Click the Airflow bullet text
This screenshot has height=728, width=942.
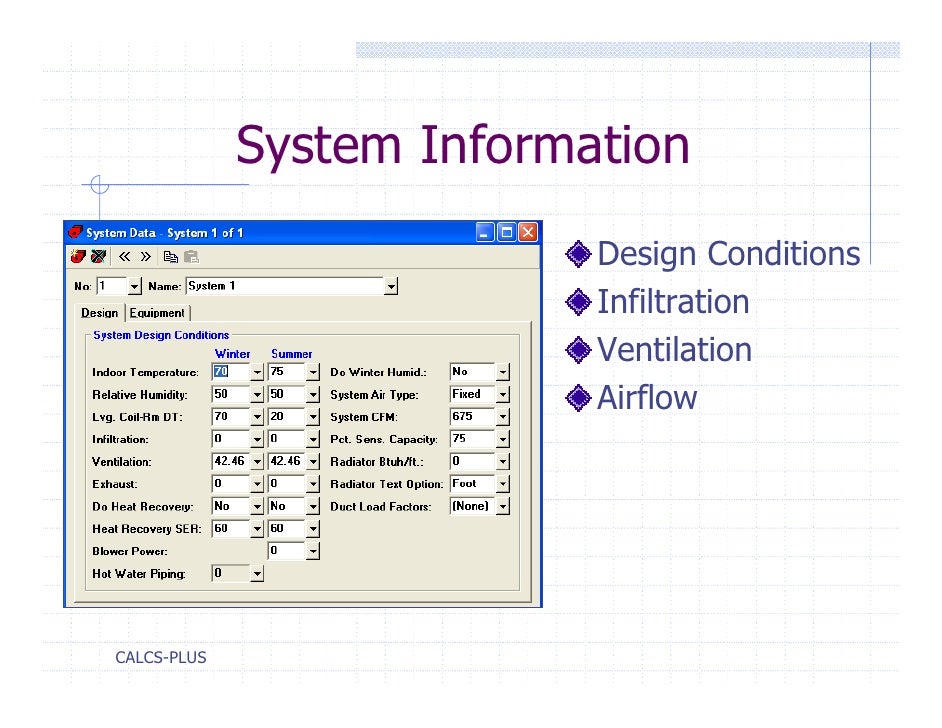point(647,398)
